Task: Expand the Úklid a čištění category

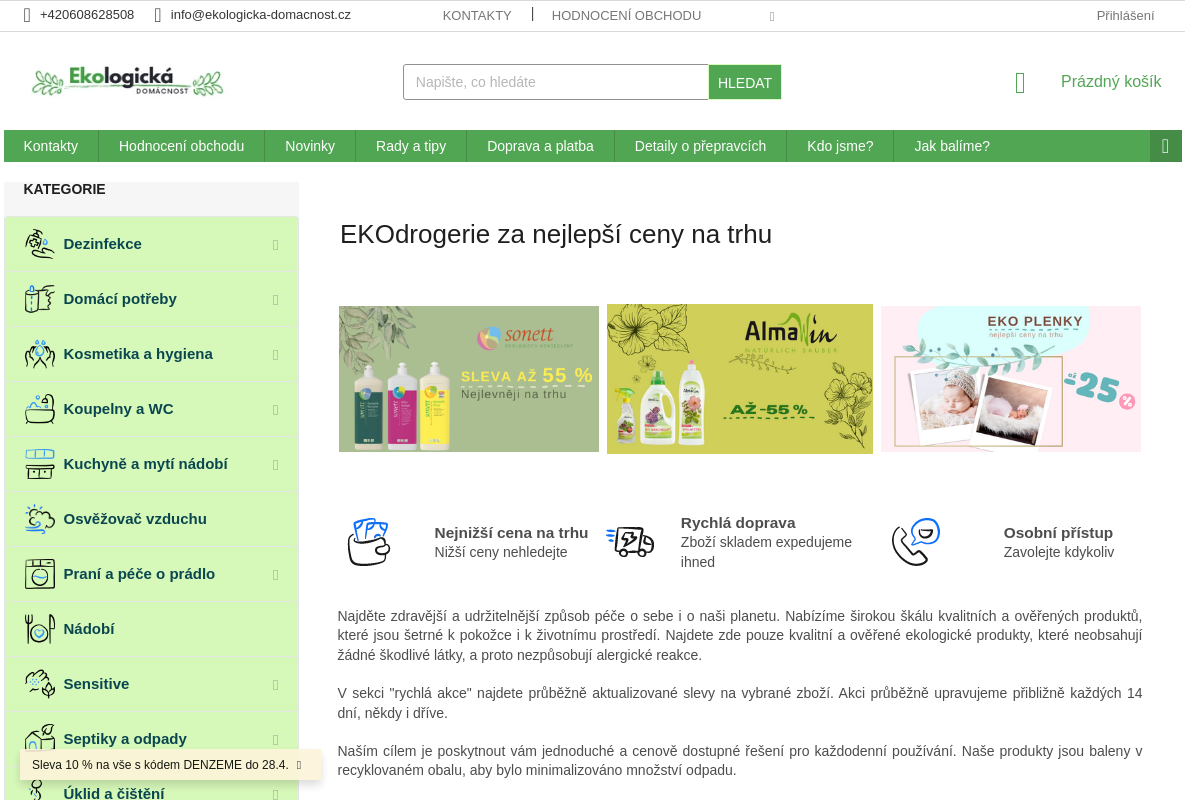Action: coord(276,794)
